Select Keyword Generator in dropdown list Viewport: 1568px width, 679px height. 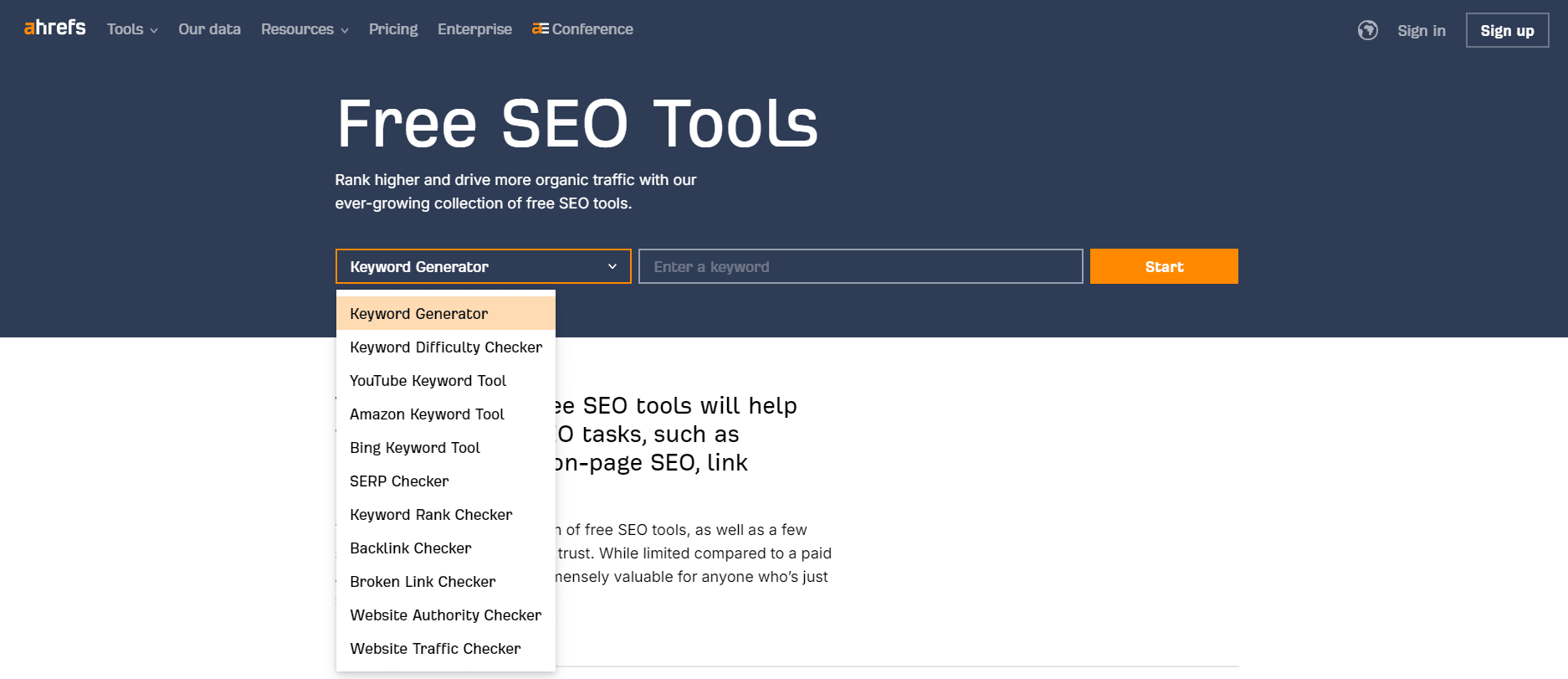pos(446,313)
